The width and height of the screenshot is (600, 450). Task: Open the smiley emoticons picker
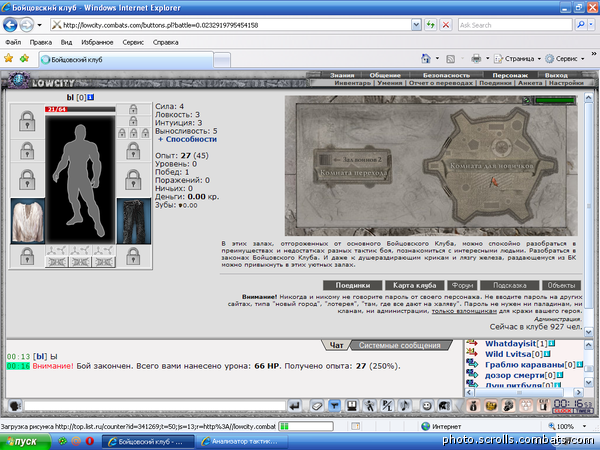427,406
